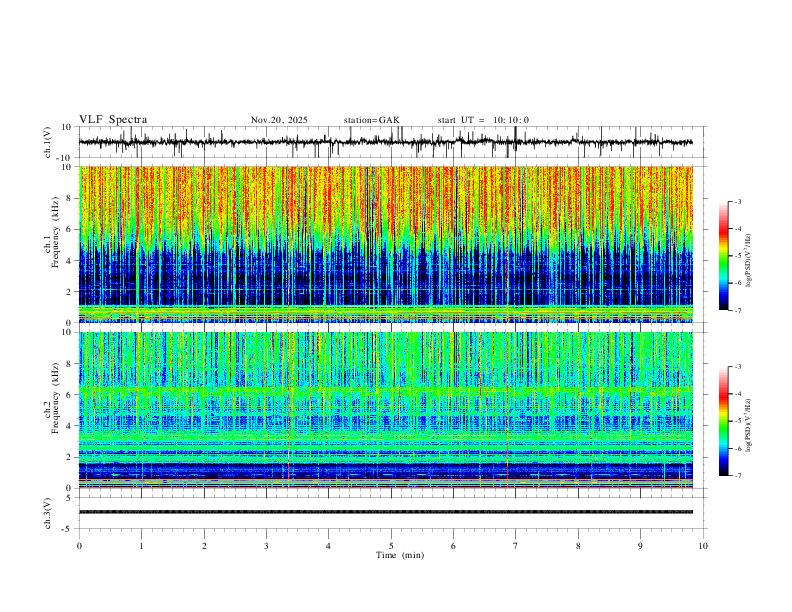Image resolution: width=792 pixels, height=612 pixels.
Task: Click time axis tick label "5"
Action: (x=391, y=546)
